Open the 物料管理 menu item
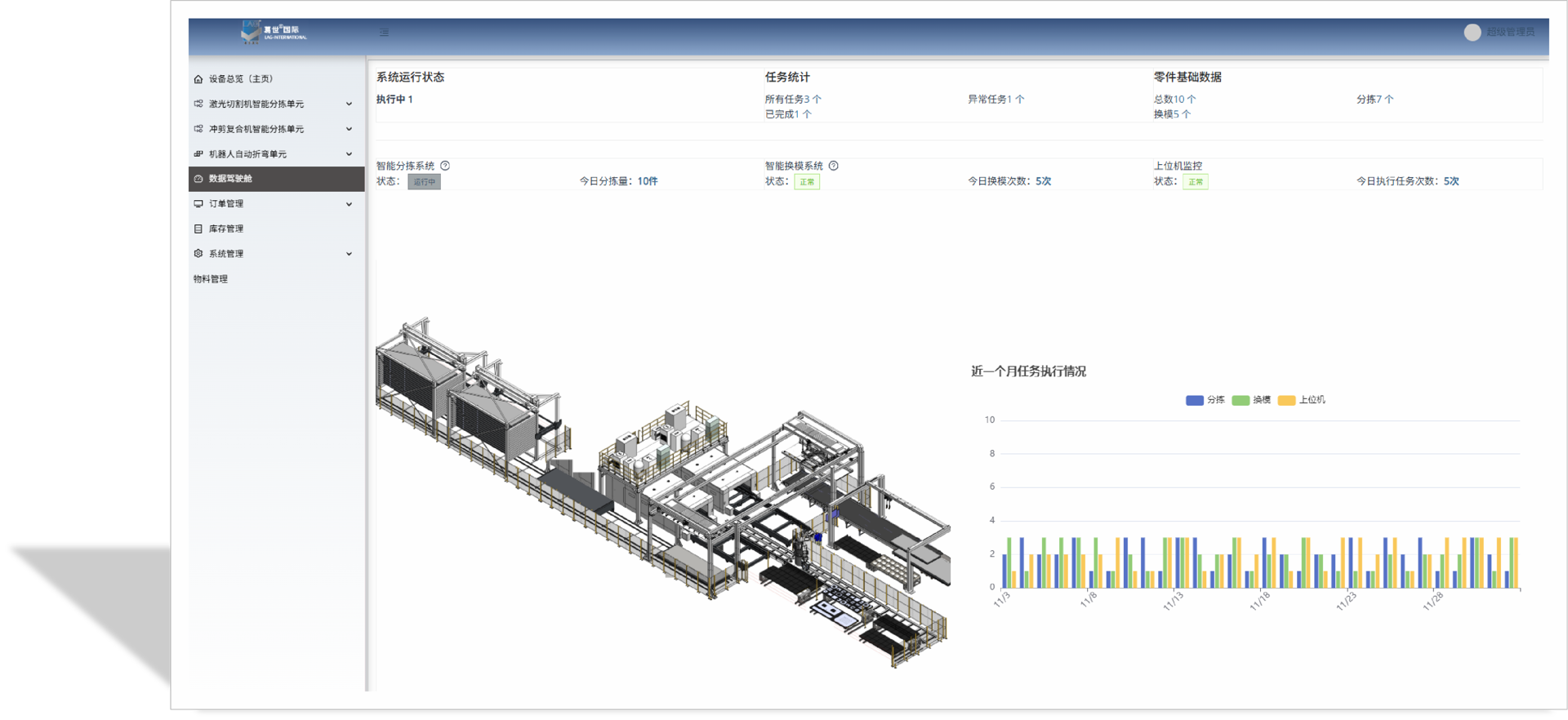 211,279
